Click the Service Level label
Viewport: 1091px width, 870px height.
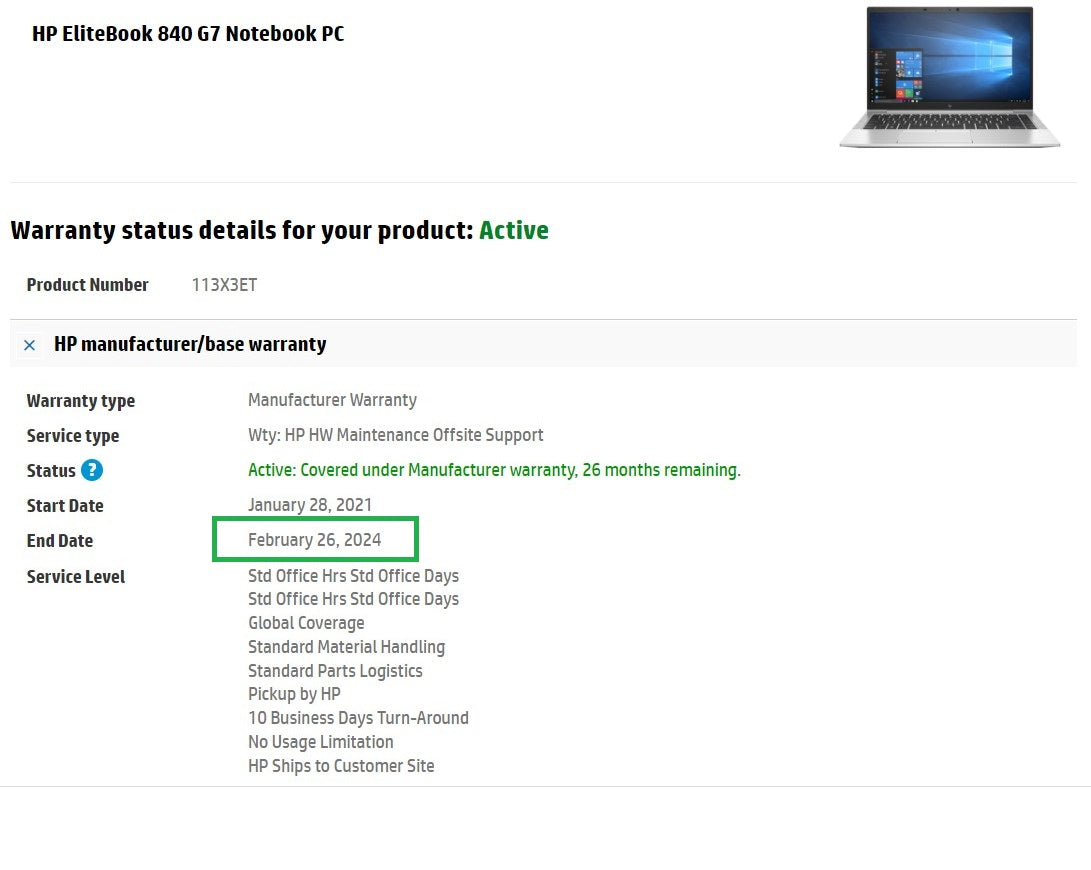pos(76,577)
